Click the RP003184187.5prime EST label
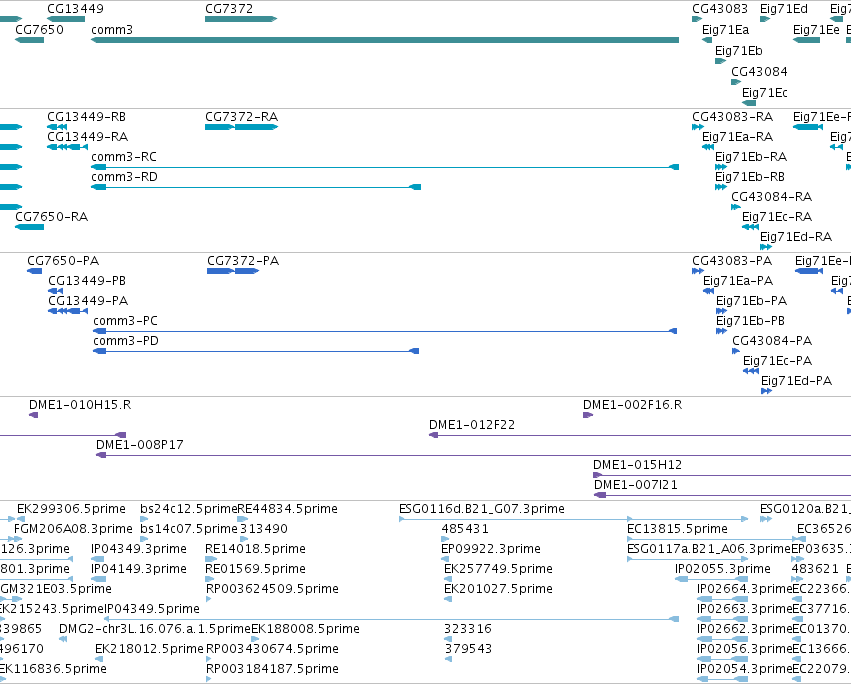 click(x=272, y=669)
